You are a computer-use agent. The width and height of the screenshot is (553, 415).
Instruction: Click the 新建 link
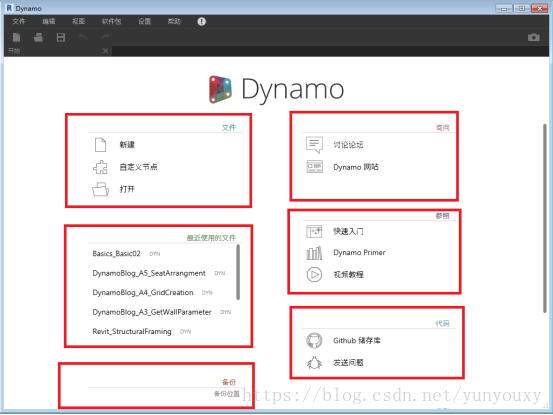pos(127,145)
